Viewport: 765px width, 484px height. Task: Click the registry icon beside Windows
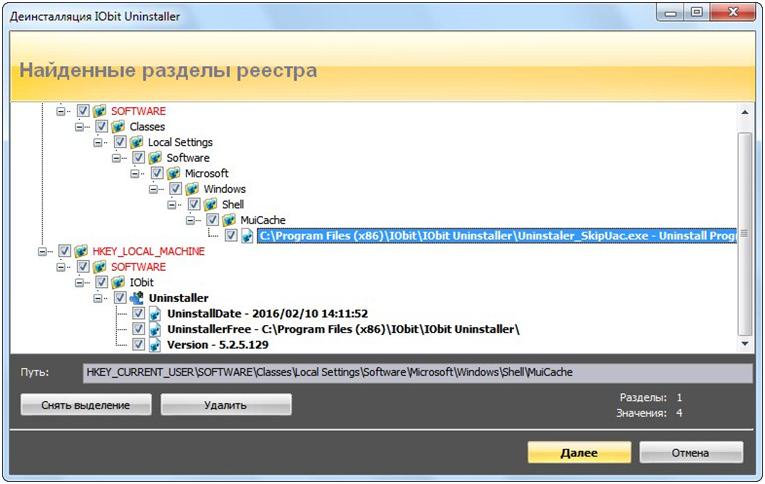click(x=192, y=189)
